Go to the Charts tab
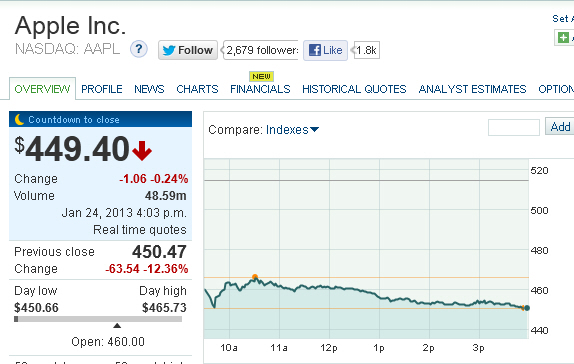Image resolution: width=574 pixels, height=364 pixels. pos(197,89)
